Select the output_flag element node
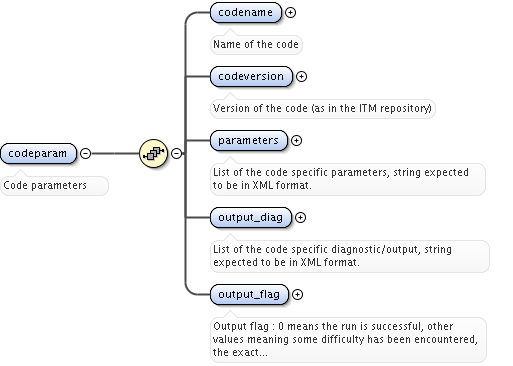 pyautogui.click(x=249, y=294)
